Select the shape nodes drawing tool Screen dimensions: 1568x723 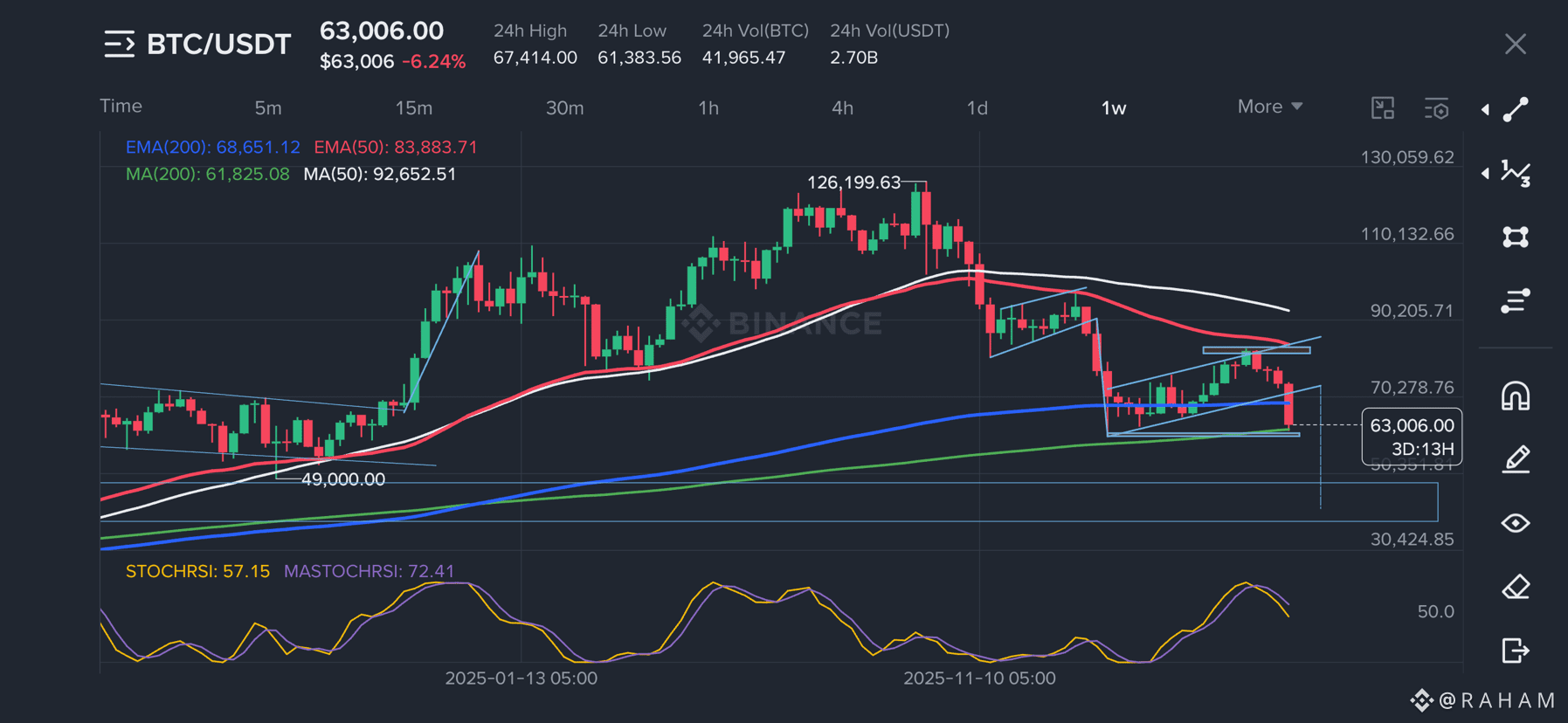coord(1516,237)
